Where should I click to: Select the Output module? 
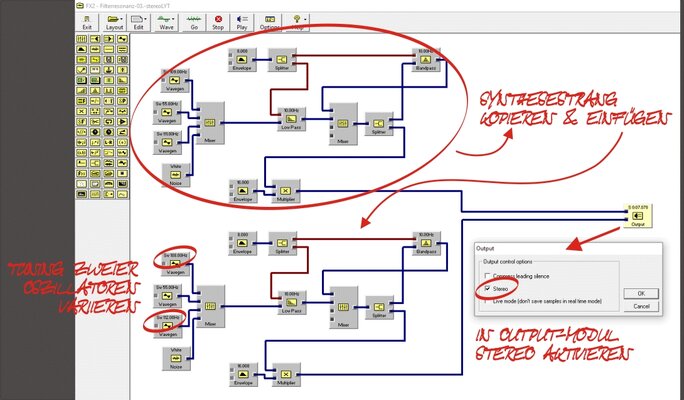[638, 215]
